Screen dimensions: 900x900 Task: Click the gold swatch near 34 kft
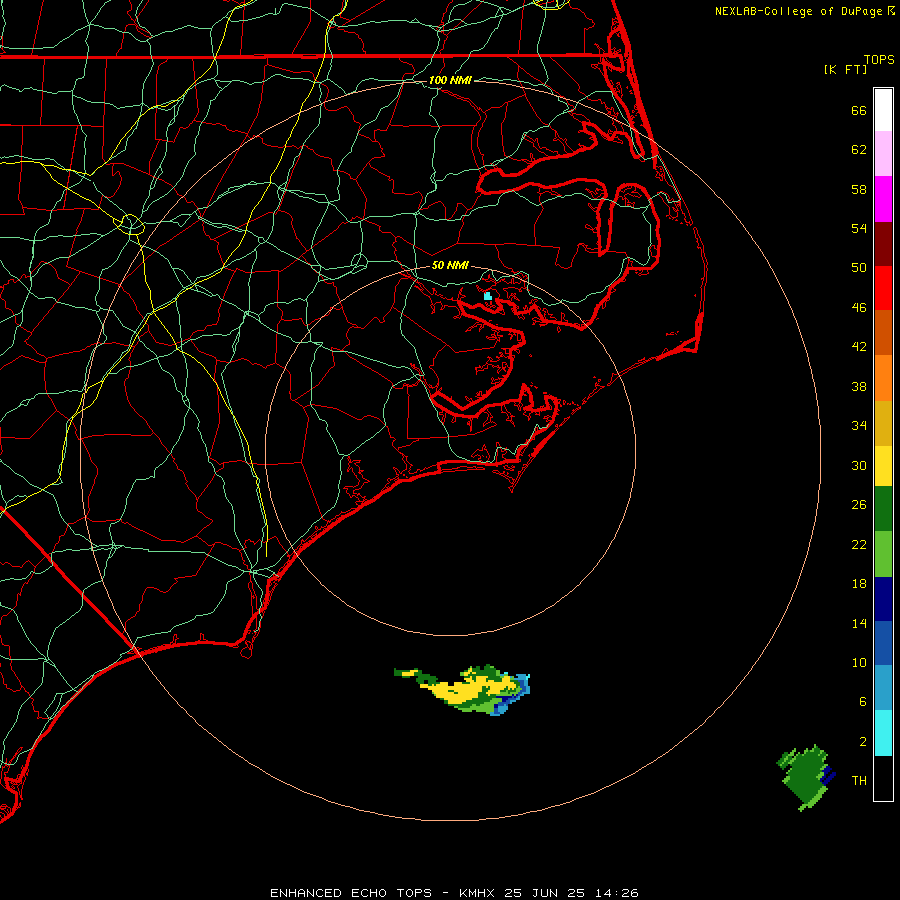[x=883, y=423]
